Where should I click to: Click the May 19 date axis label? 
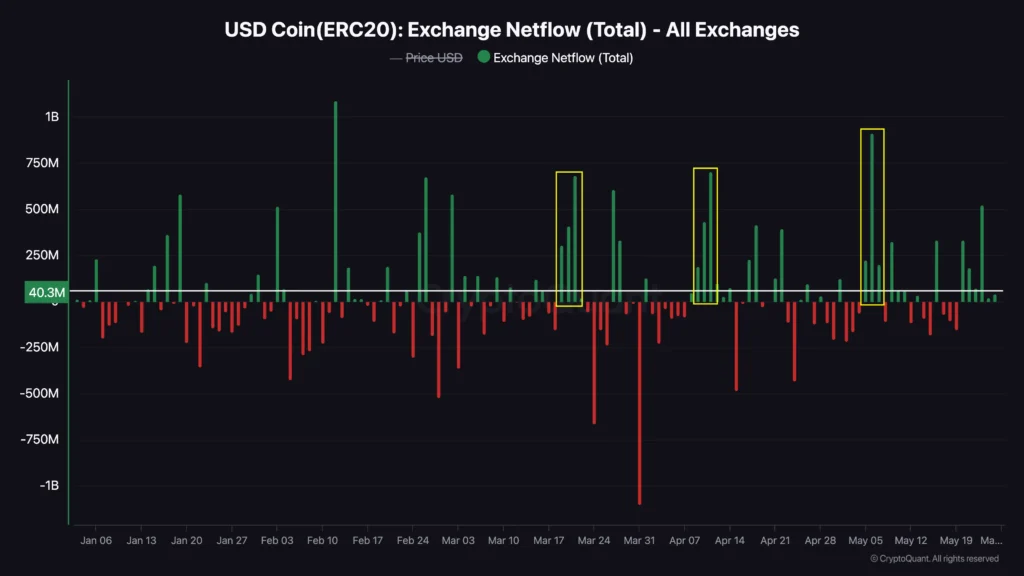point(956,540)
